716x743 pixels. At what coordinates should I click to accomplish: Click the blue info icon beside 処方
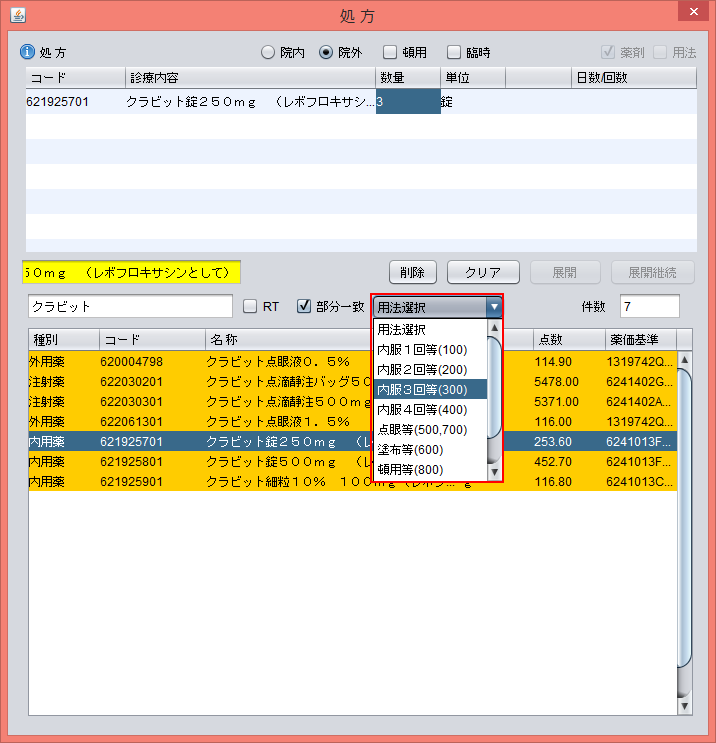click(x=27, y=52)
